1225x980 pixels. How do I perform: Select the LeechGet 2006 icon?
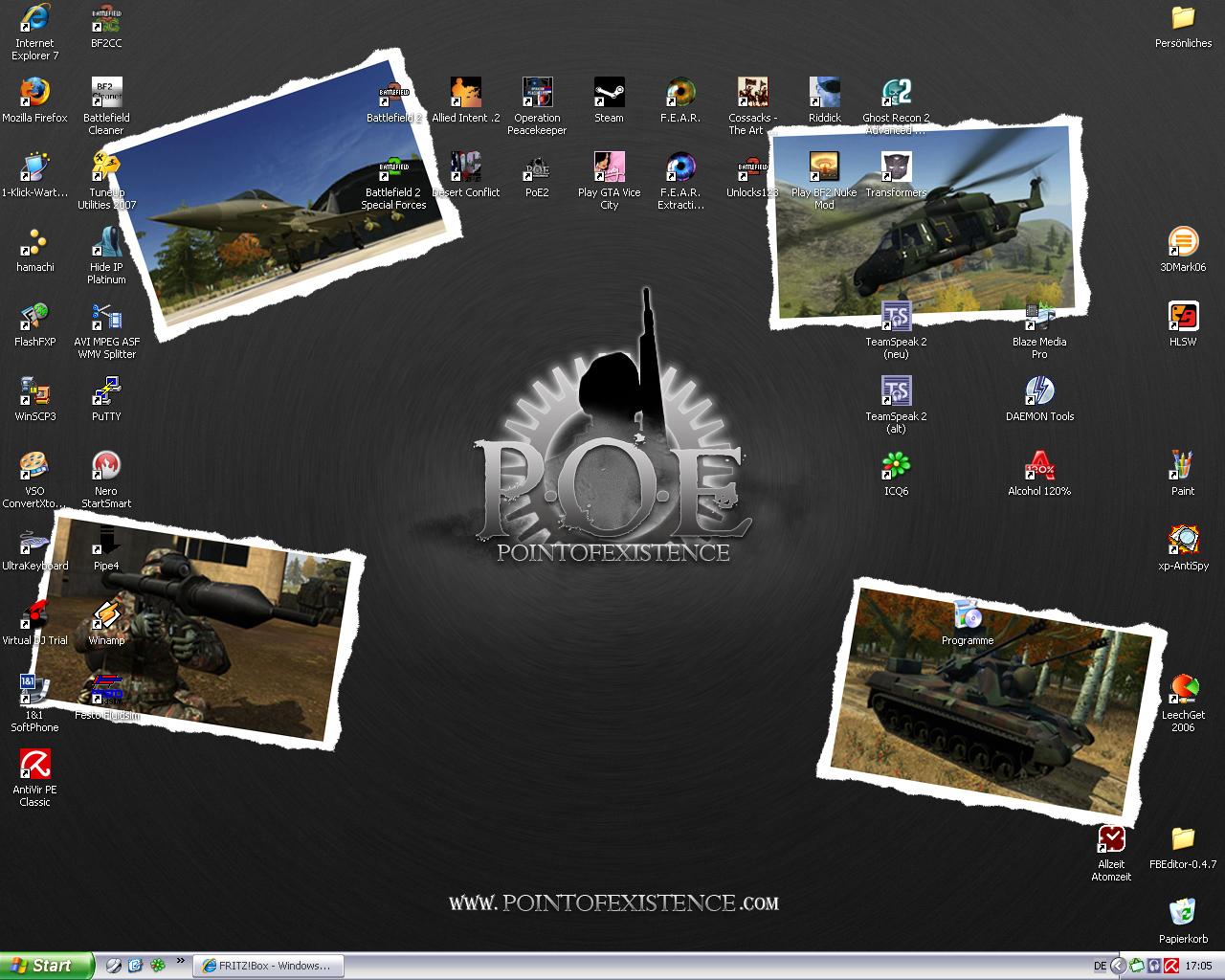pyautogui.click(x=1183, y=690)
